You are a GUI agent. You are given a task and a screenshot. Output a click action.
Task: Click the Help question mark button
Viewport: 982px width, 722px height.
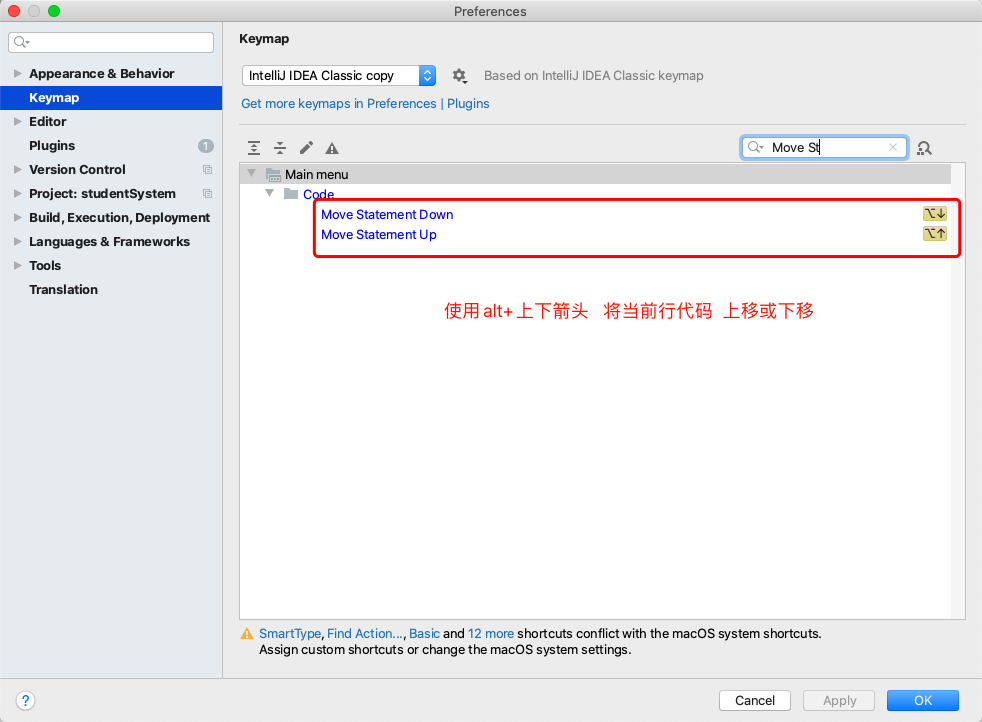point(25,700)
